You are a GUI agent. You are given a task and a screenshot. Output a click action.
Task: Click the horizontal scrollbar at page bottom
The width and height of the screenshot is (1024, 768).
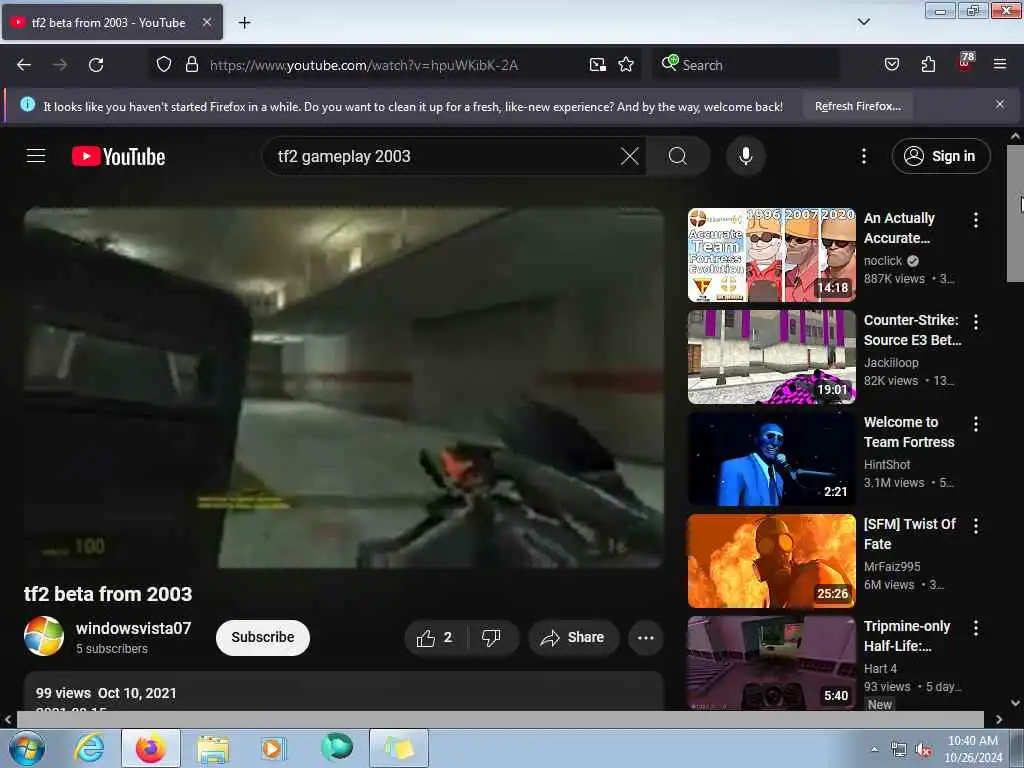[x=500, y=719]
